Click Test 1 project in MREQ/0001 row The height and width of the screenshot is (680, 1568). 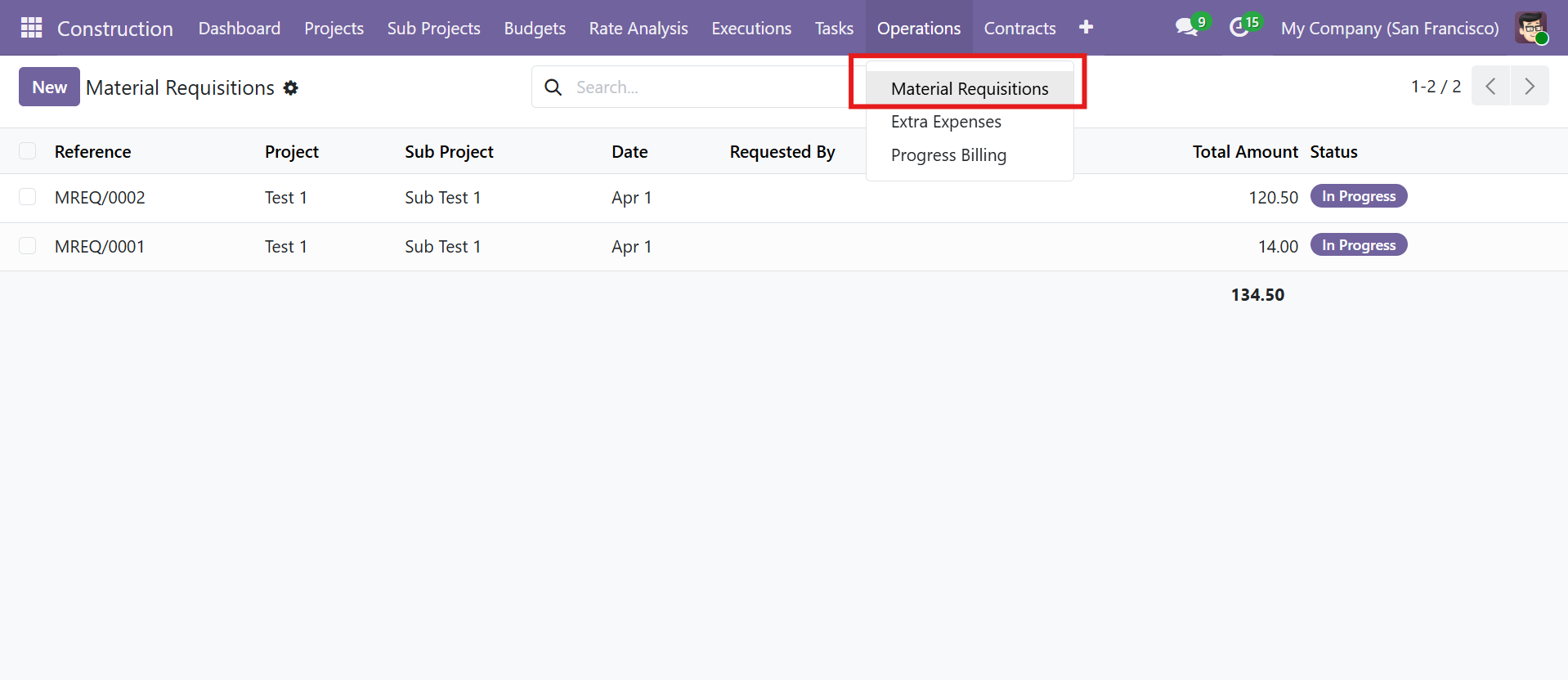click(285, 247)
